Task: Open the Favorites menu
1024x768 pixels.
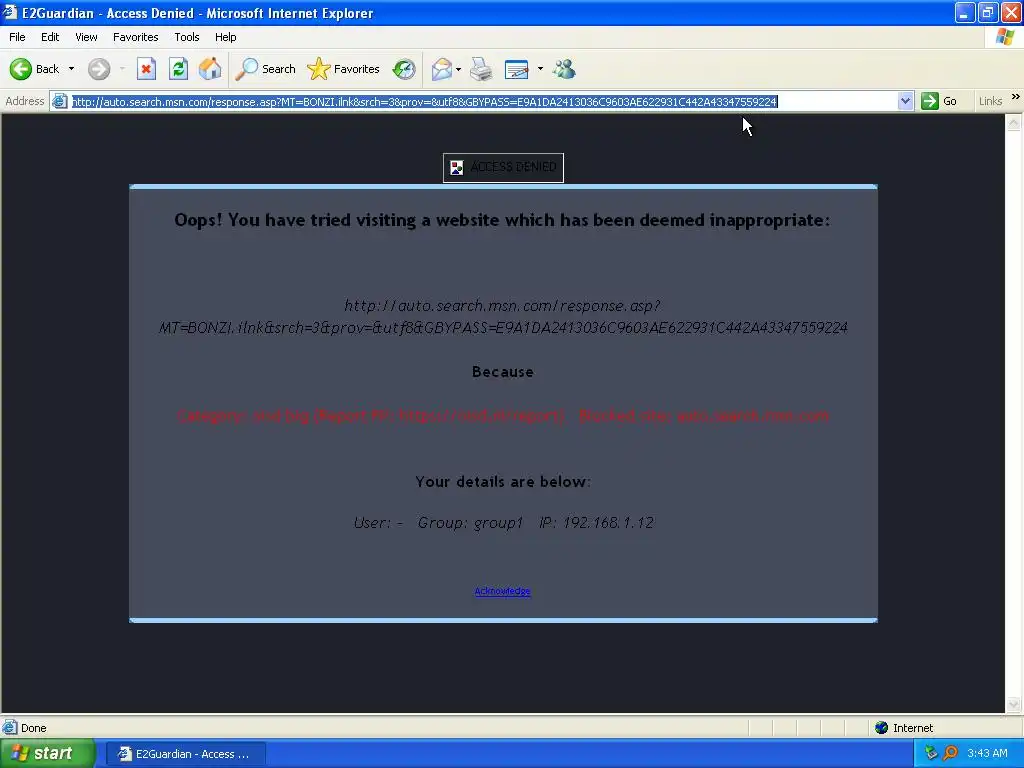Action: [x=135, y=37]
